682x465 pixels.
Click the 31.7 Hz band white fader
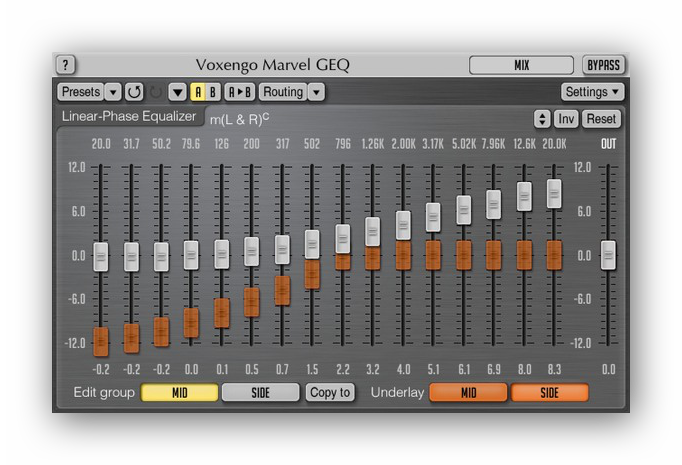click(x=131, y=257)
